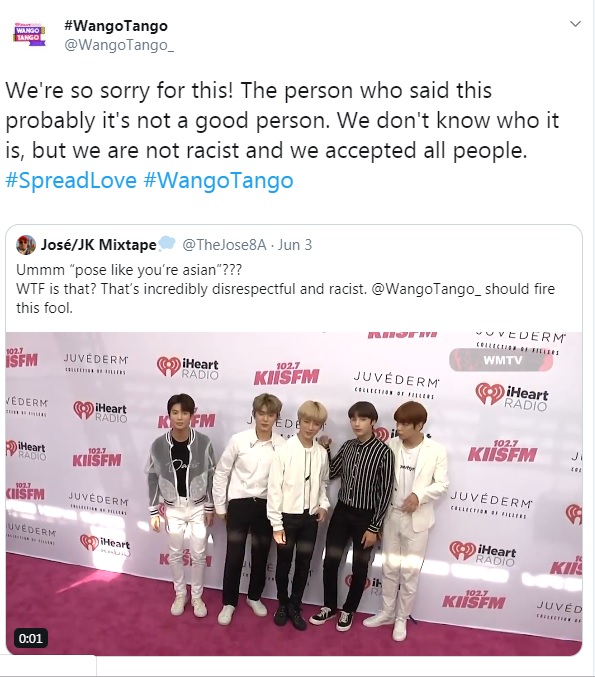595x677 pixels.
Task: Click the JUVÉDERM logo in backdrop top left
Action: tap(95, 364)
